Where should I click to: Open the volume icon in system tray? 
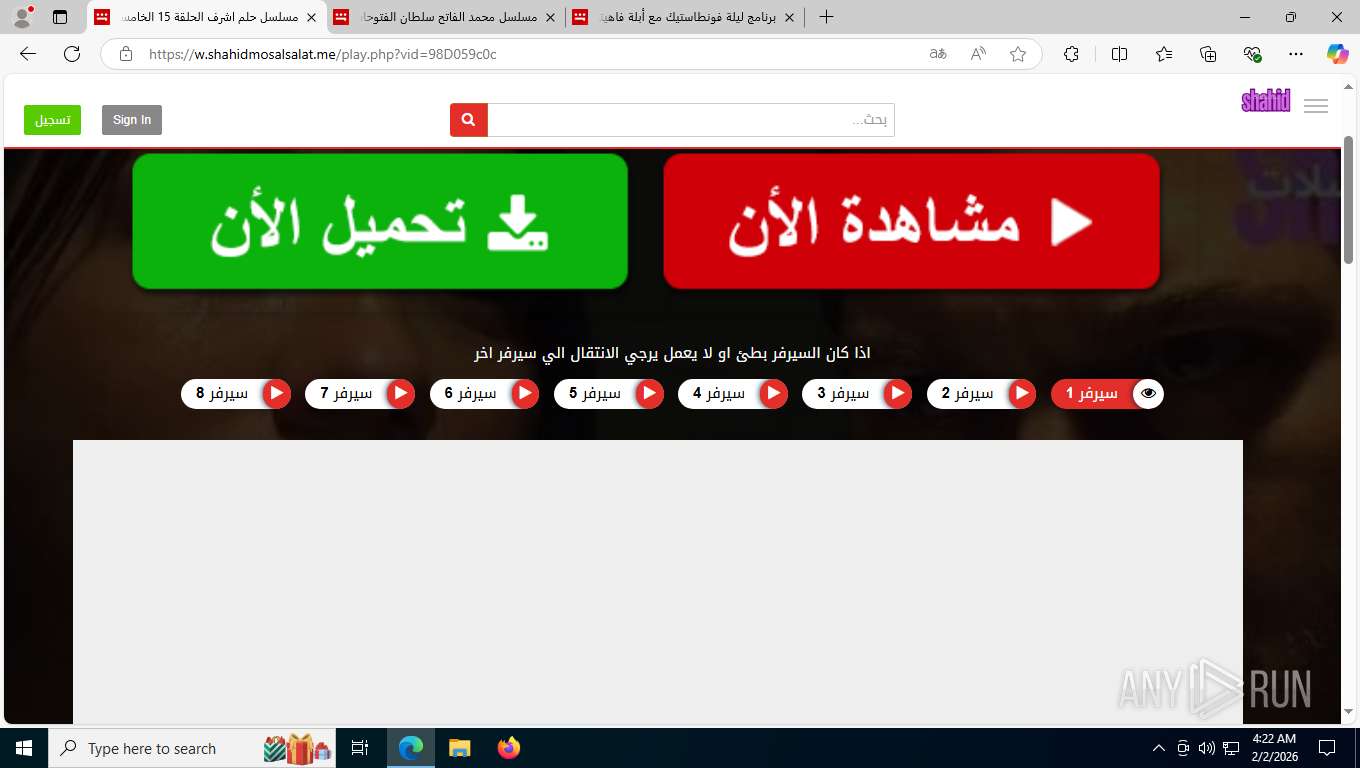pyautogui.click(x=1206, y=748)
